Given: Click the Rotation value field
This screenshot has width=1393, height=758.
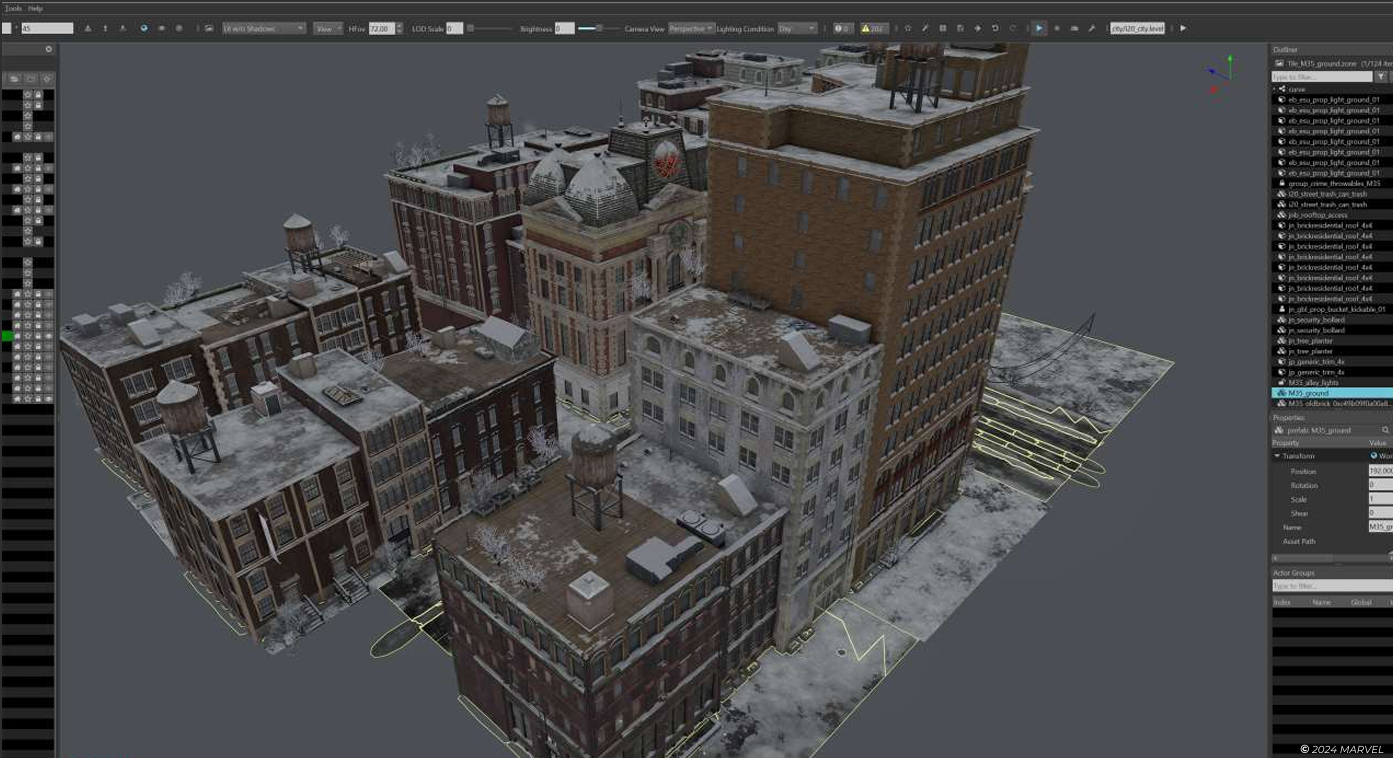Looking at the screenshot, I should click(x=1381, y=485).
